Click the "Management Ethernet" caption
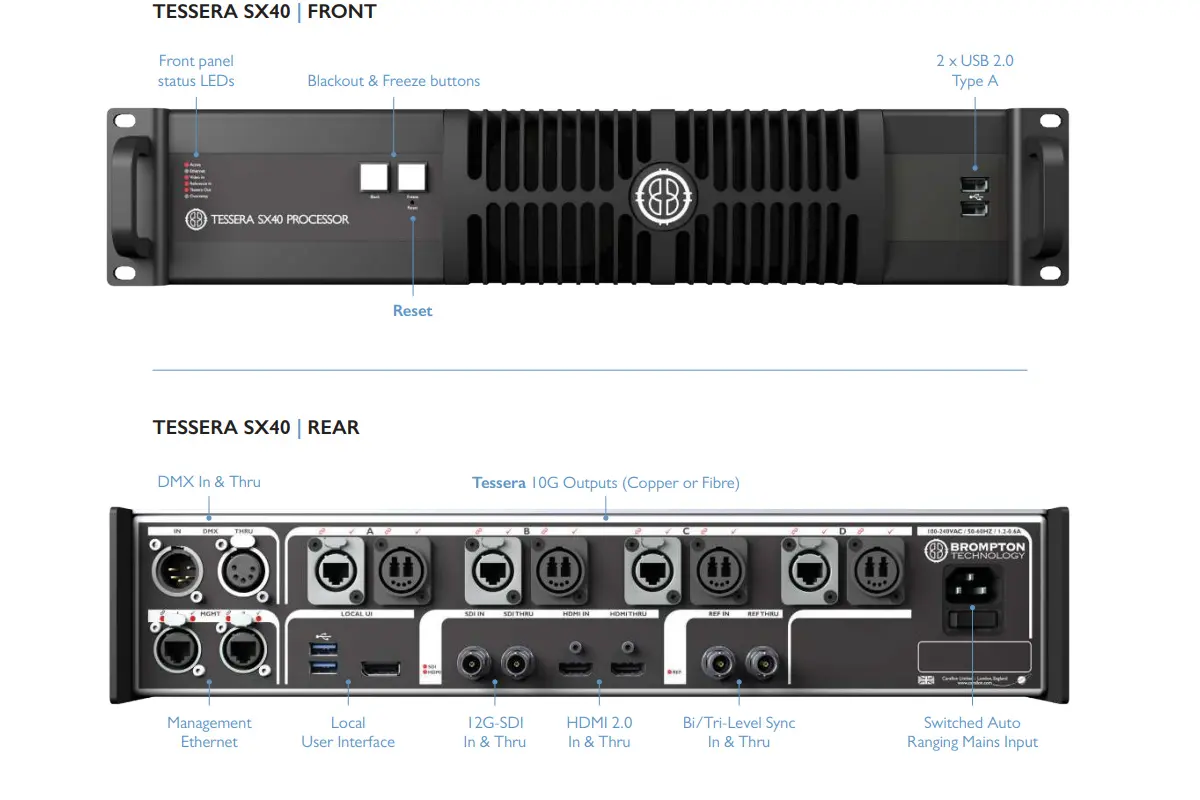1200x800 pixels. (209, 732)
